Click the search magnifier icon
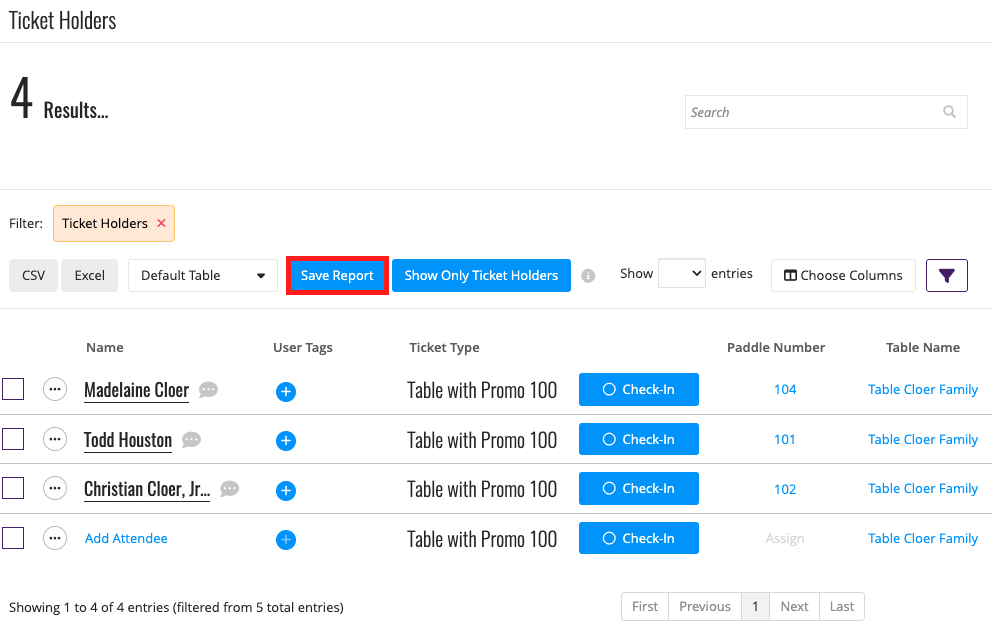 [x=949, y=112]
